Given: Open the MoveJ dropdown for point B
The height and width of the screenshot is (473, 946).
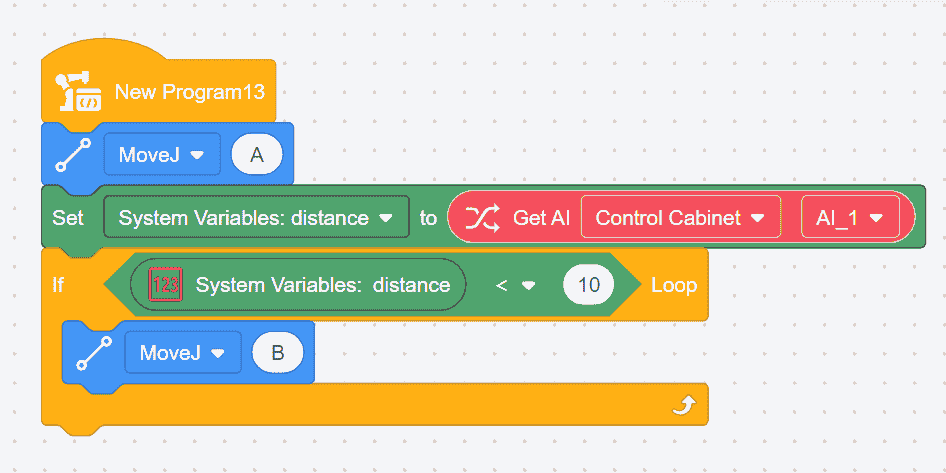Looking at the screenshot, I should 182,353.
